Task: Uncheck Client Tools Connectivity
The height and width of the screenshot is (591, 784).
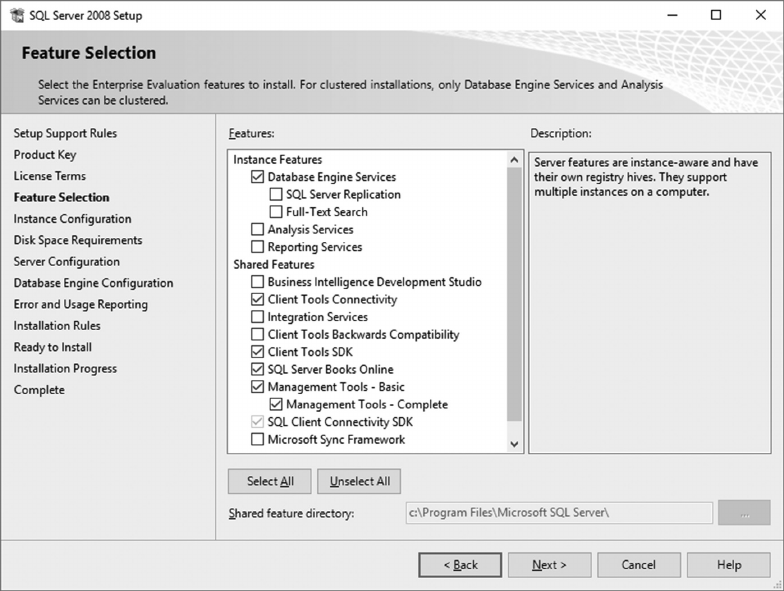Action: (x=257, y=299)
